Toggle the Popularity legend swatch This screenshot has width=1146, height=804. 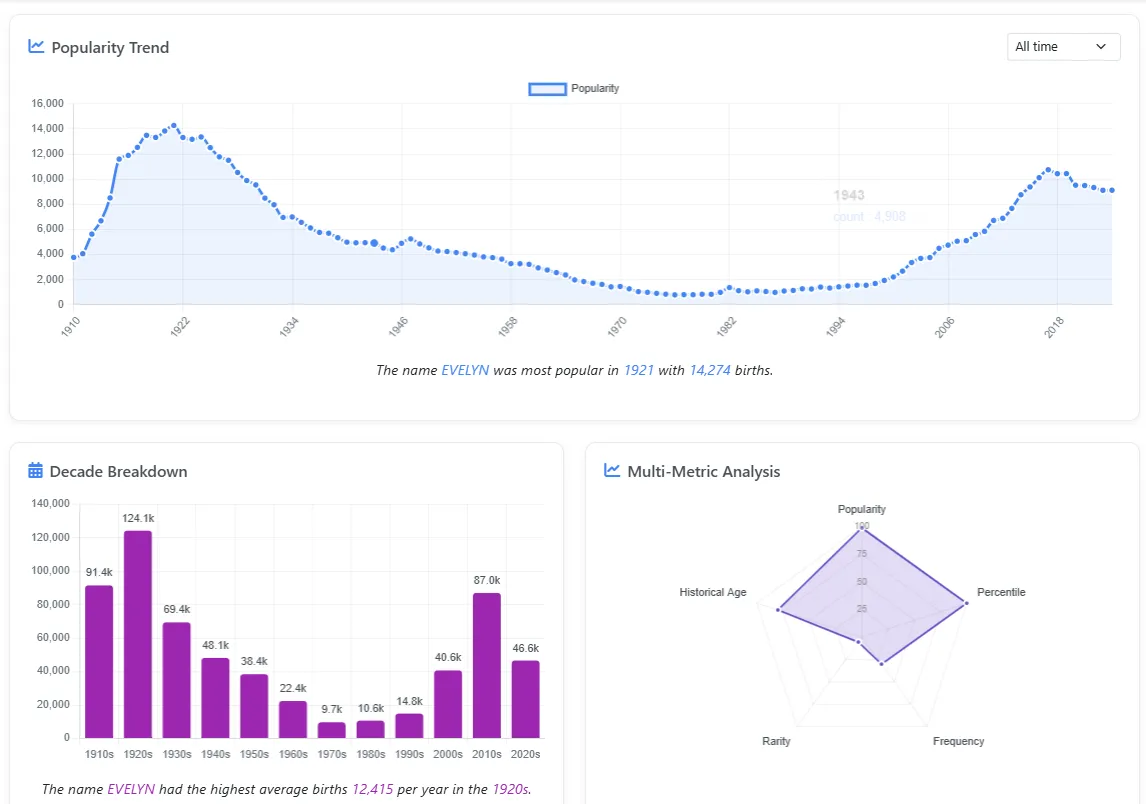pos(547,89)
